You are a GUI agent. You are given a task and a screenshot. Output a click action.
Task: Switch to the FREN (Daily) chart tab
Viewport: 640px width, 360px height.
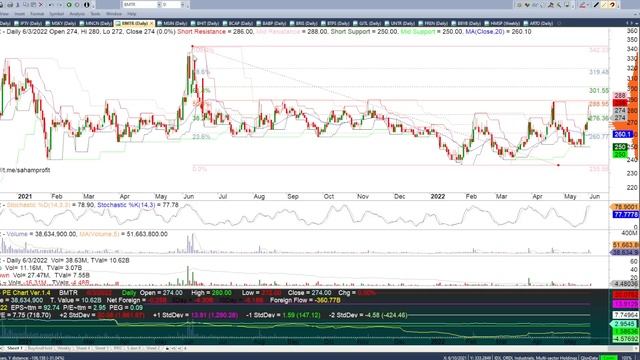tap(433, 23)
